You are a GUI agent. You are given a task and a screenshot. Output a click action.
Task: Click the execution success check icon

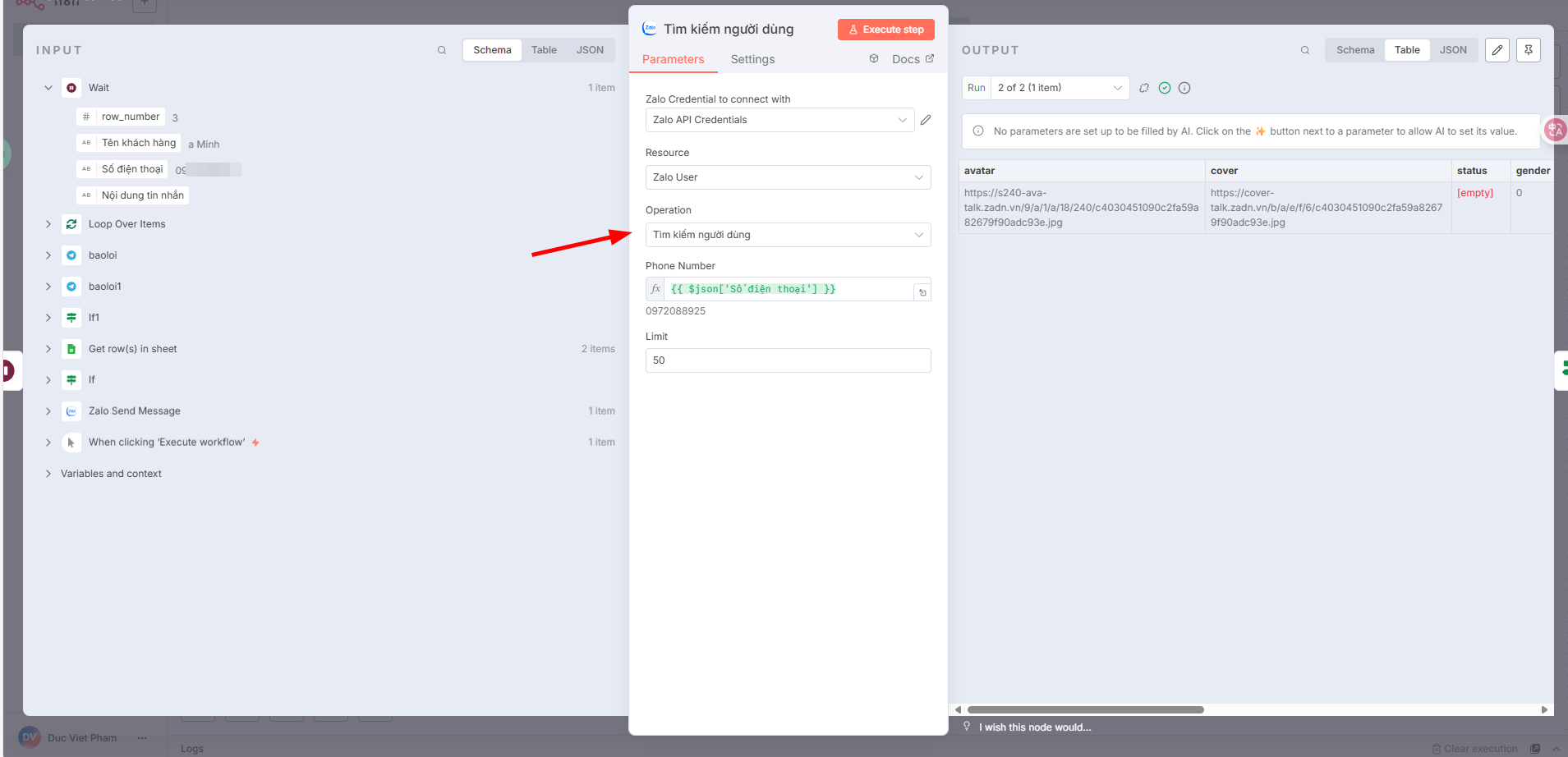tap(1165, 88)
